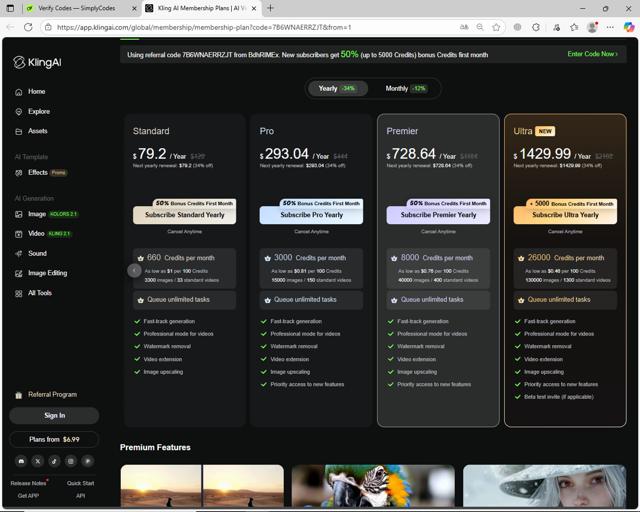
Task: Open the white-haired girl thumbnail
Action: [544, 486]
